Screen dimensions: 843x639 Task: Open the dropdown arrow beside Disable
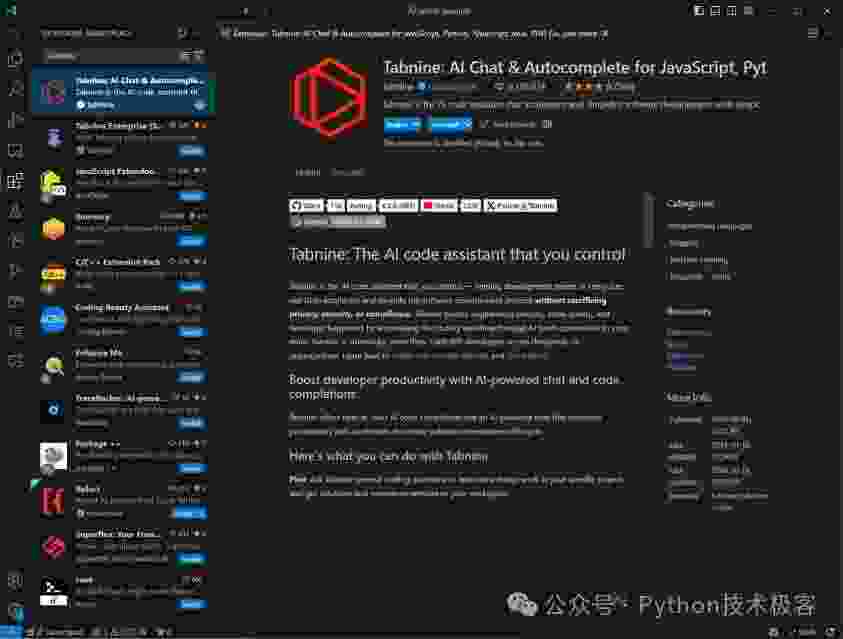[x=416, y=124]
